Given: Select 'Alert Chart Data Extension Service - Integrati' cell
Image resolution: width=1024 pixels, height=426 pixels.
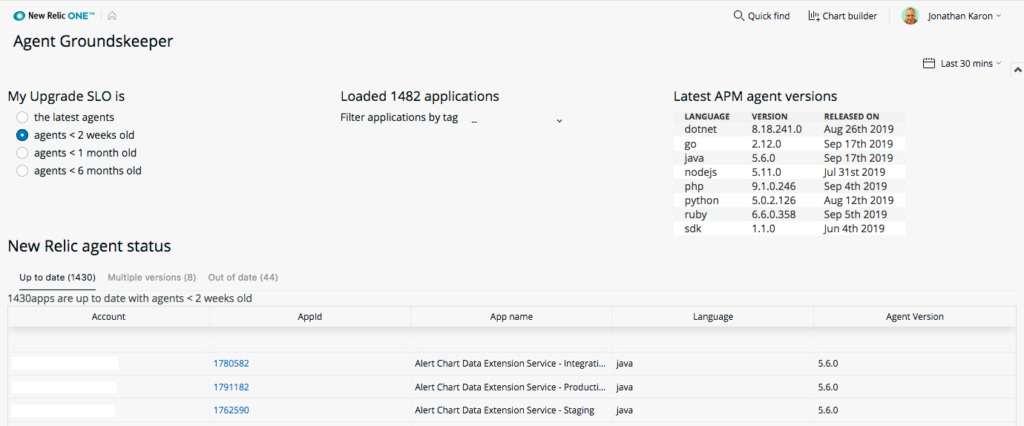Looking at the screenshot, I should 511,363.
